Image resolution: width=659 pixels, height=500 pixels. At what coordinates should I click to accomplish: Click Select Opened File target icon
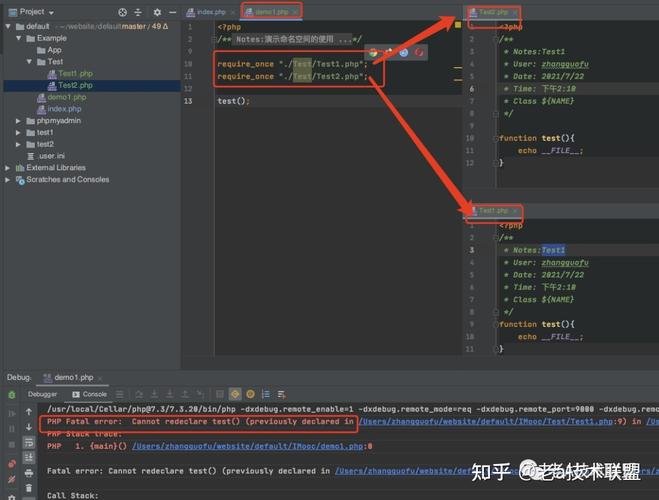(122, 12)
